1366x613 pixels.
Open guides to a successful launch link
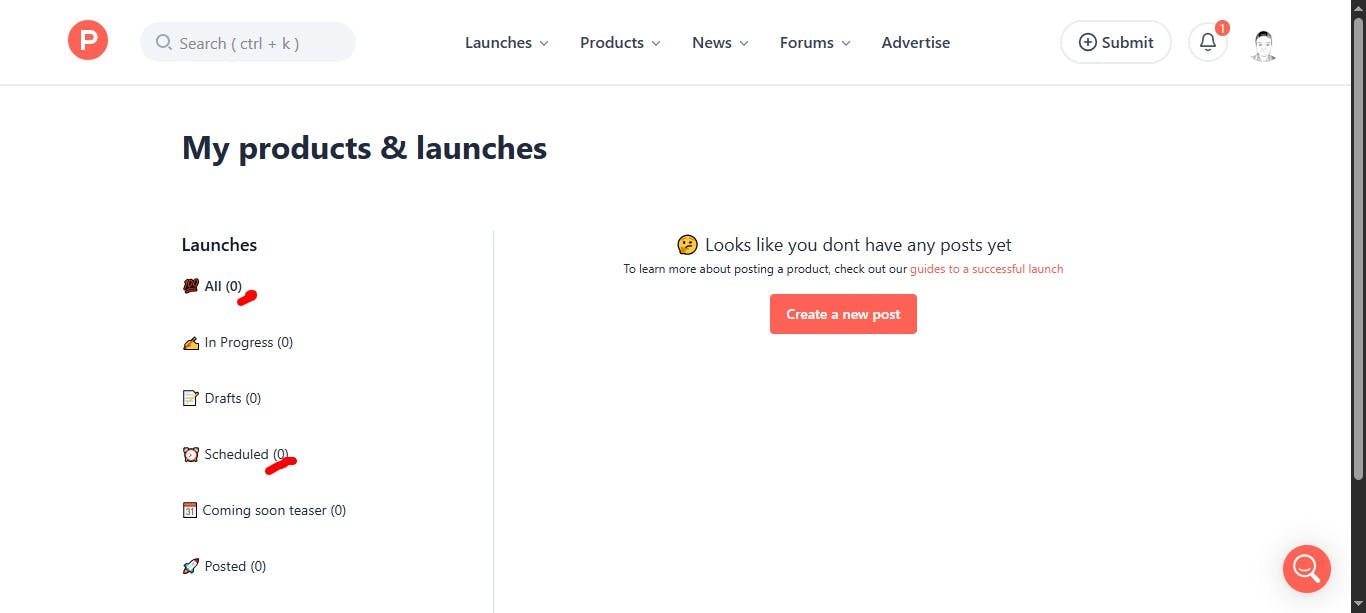(x=986, y=269)
